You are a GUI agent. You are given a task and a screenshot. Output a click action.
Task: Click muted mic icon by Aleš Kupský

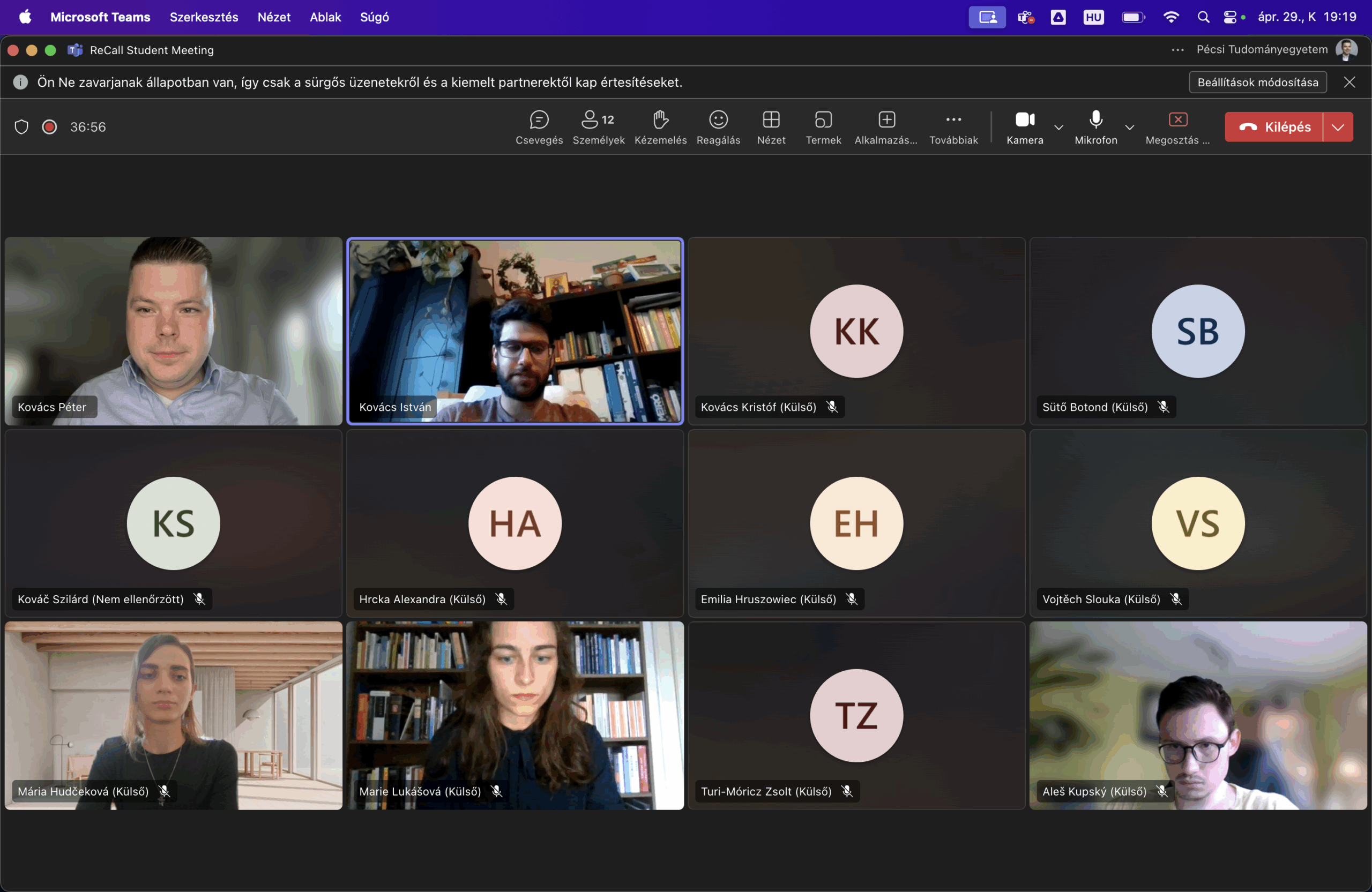click(1162, 791)
